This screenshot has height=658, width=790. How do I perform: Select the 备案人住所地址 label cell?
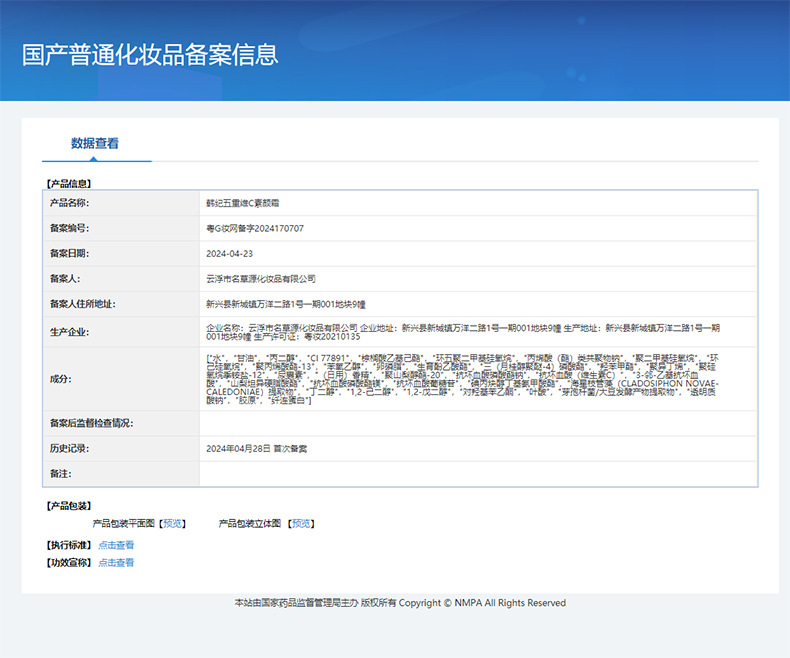click(x=121, y=304)
